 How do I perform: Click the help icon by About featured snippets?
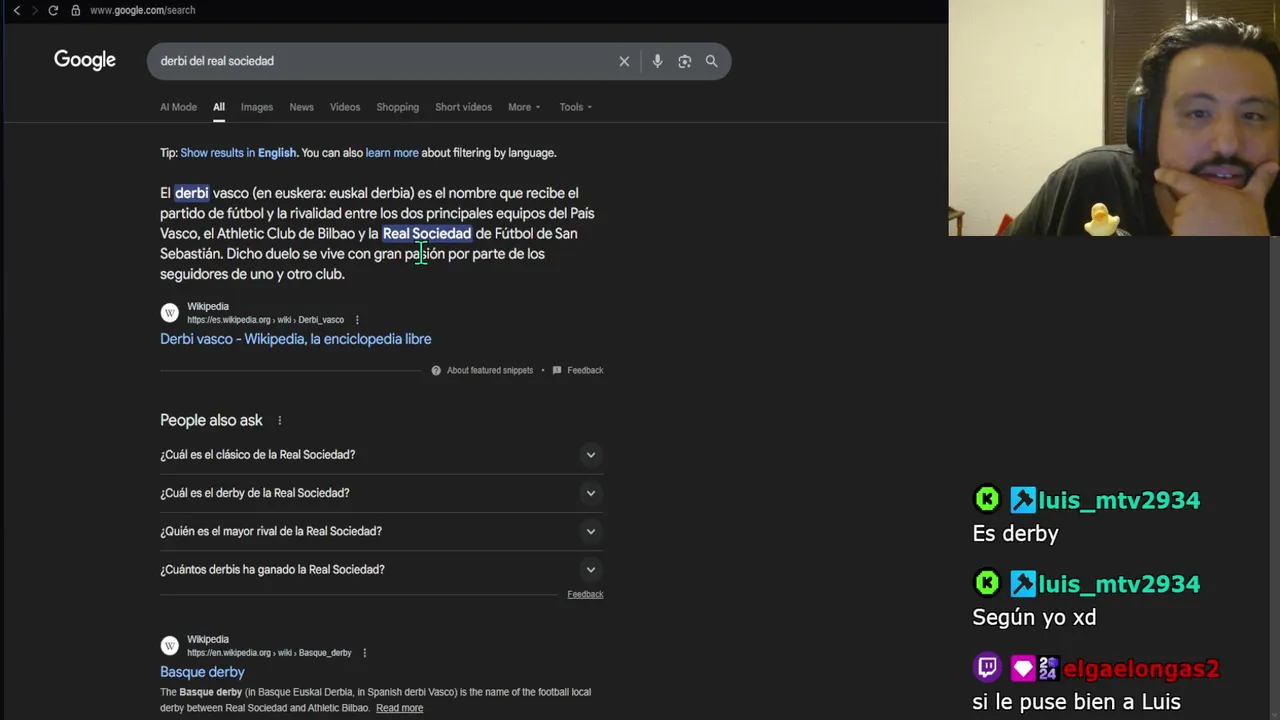tap(436, 370)
